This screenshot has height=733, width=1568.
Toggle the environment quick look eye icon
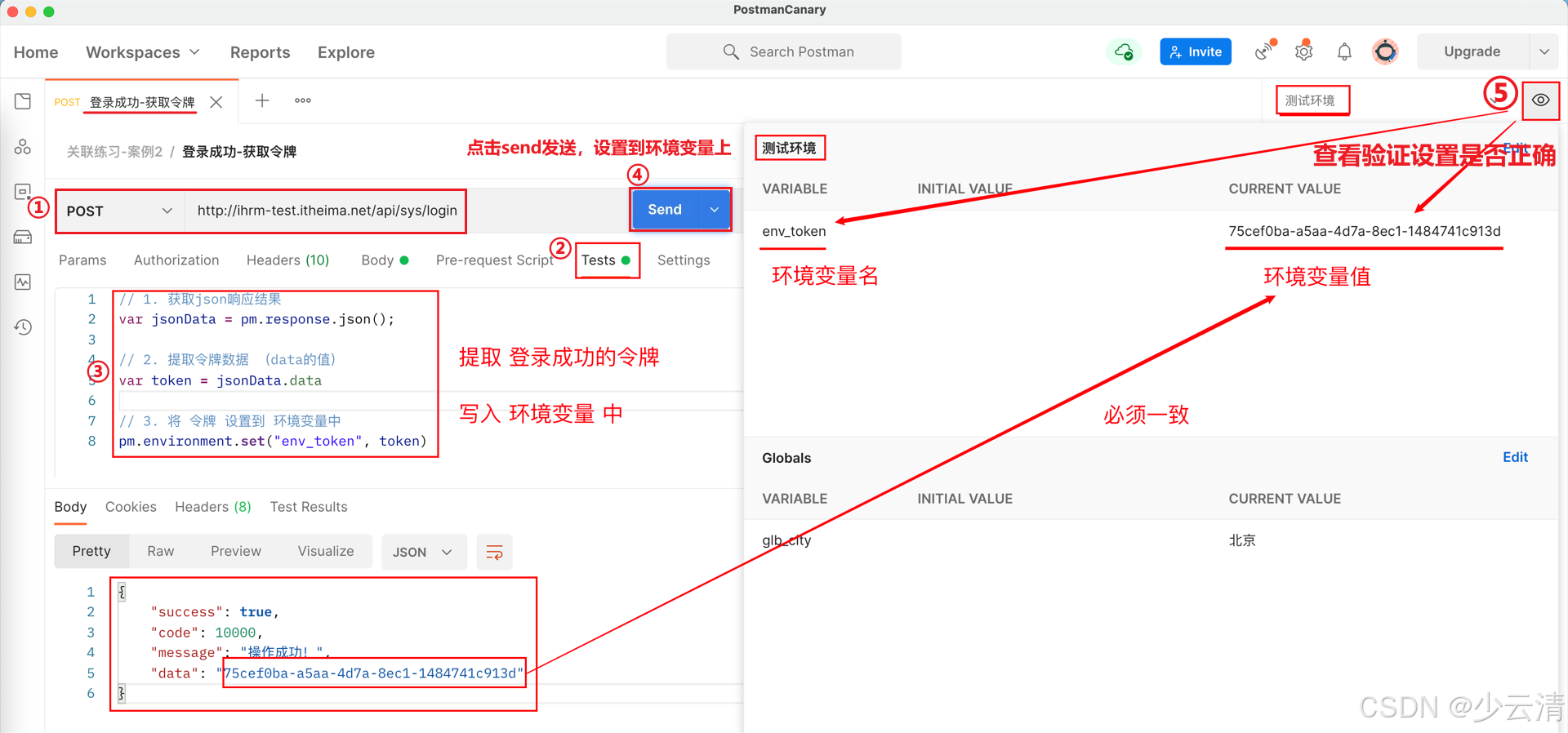coord(1541,100)
